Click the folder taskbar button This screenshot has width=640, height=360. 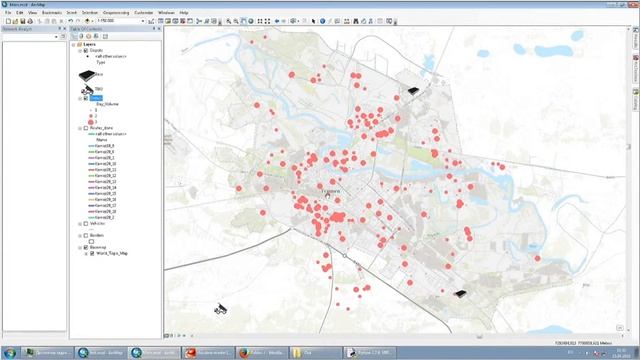pyautogui.click(x=316, y=353)
